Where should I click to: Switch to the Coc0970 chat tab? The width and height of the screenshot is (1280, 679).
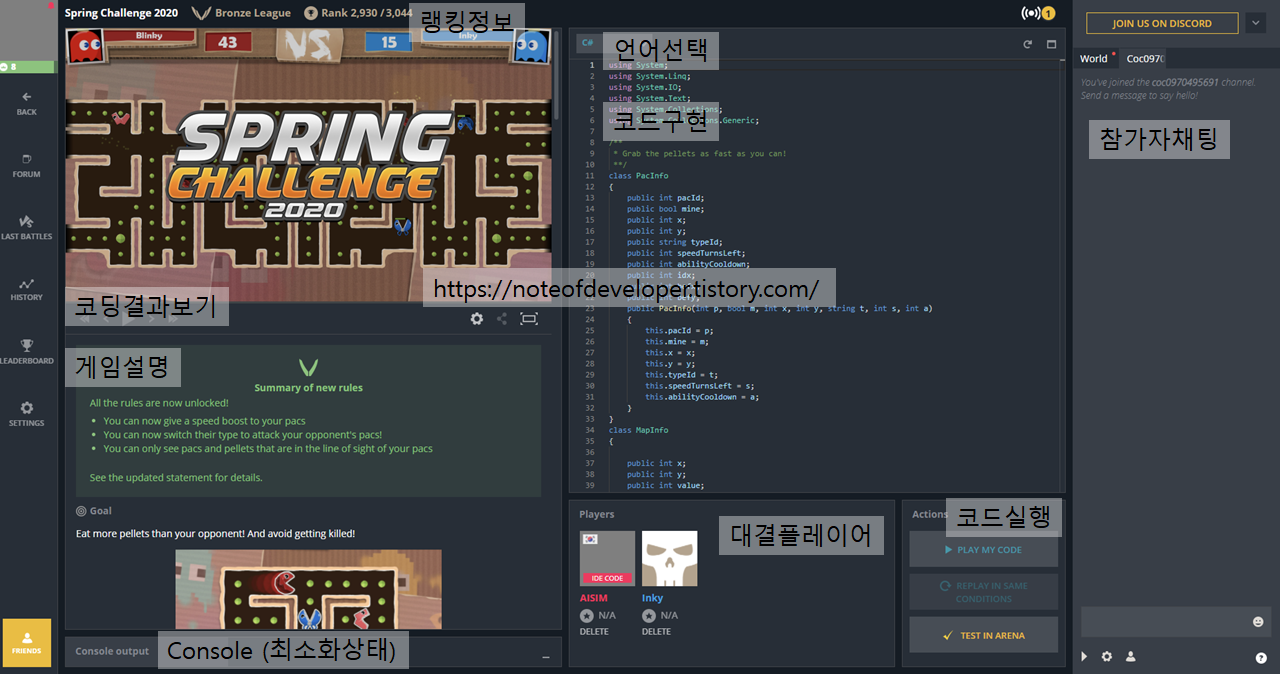pyautogui.click(x=1146, y=58)
